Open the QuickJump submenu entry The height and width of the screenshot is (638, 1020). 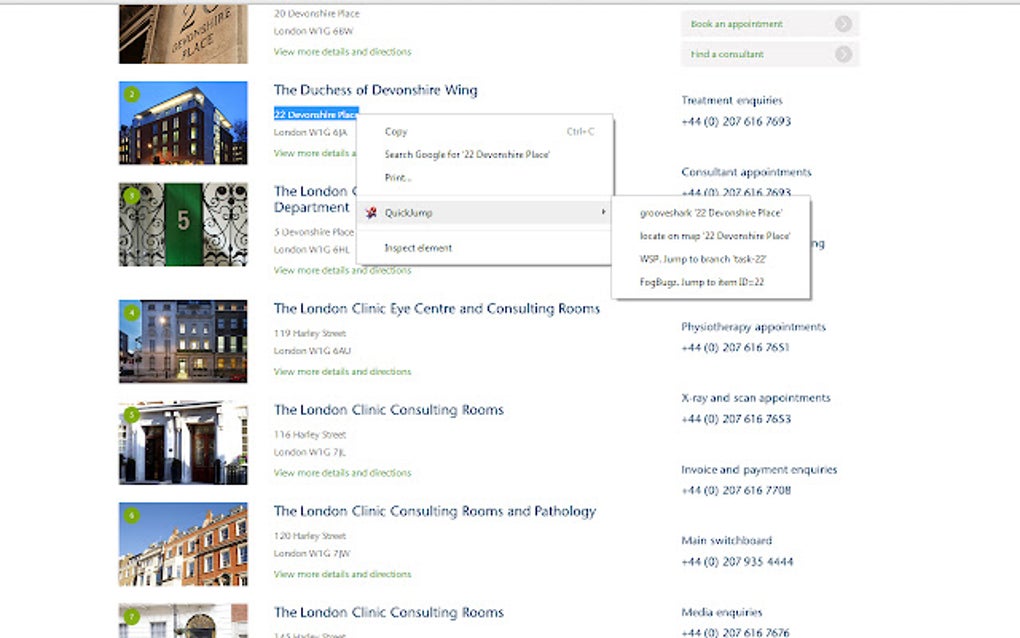485,213
